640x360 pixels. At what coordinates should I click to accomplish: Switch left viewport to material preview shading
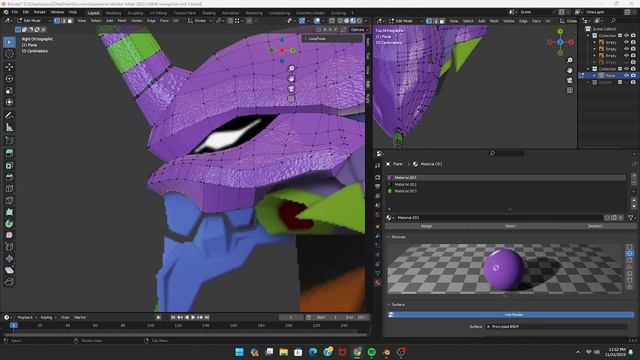(353, 20)
